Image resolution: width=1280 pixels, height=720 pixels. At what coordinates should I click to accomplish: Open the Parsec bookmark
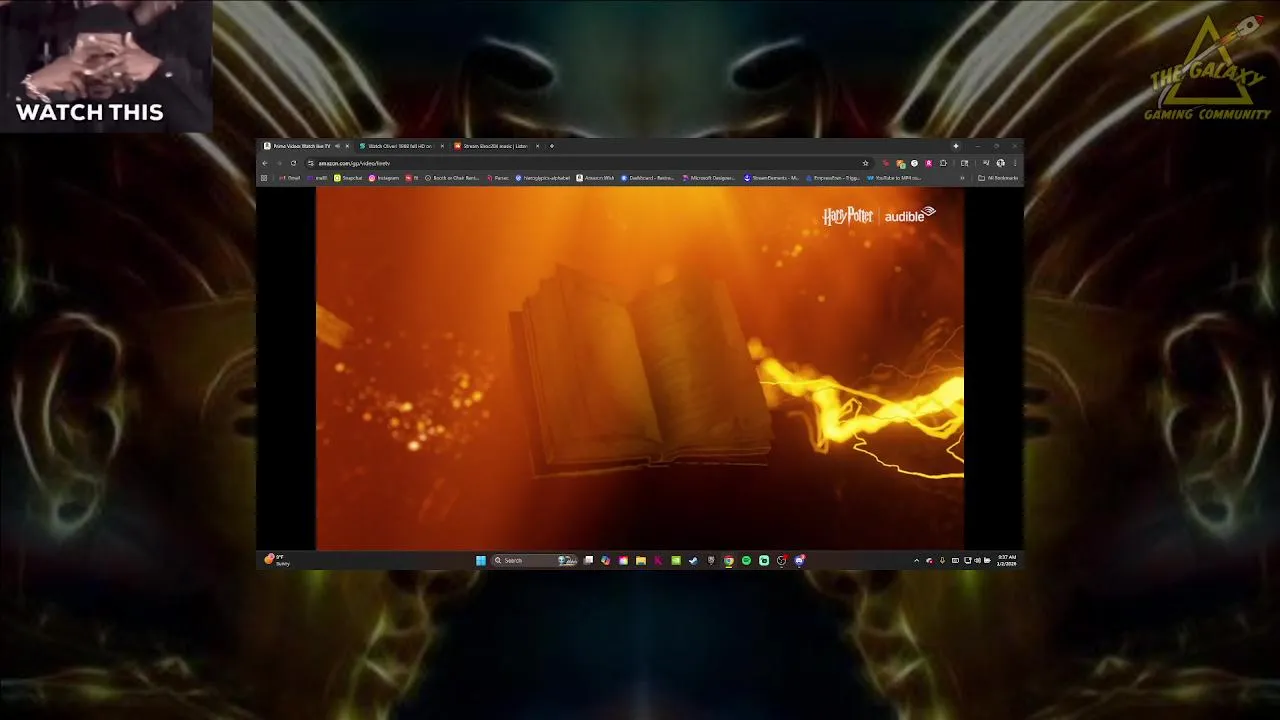[x=498, y=178]
